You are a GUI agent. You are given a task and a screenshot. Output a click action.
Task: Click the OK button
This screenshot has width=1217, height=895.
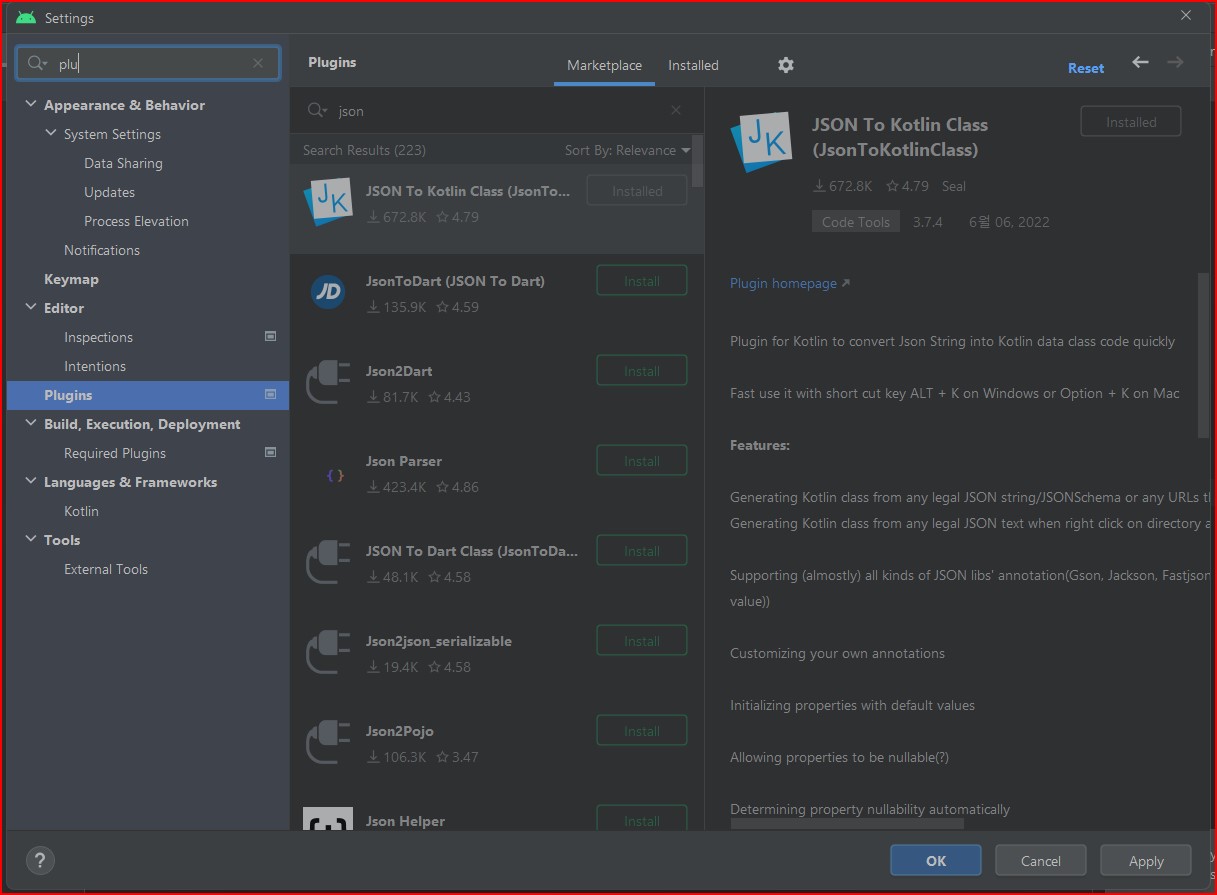point(936,860)
